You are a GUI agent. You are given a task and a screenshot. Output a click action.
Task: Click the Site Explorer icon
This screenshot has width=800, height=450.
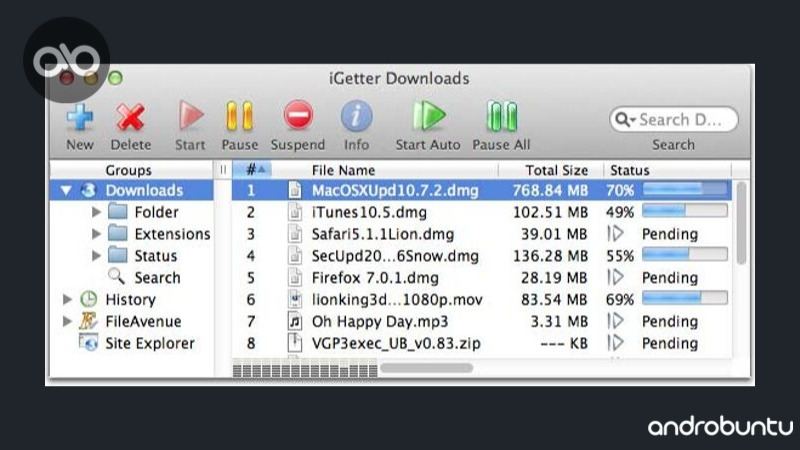88,342
